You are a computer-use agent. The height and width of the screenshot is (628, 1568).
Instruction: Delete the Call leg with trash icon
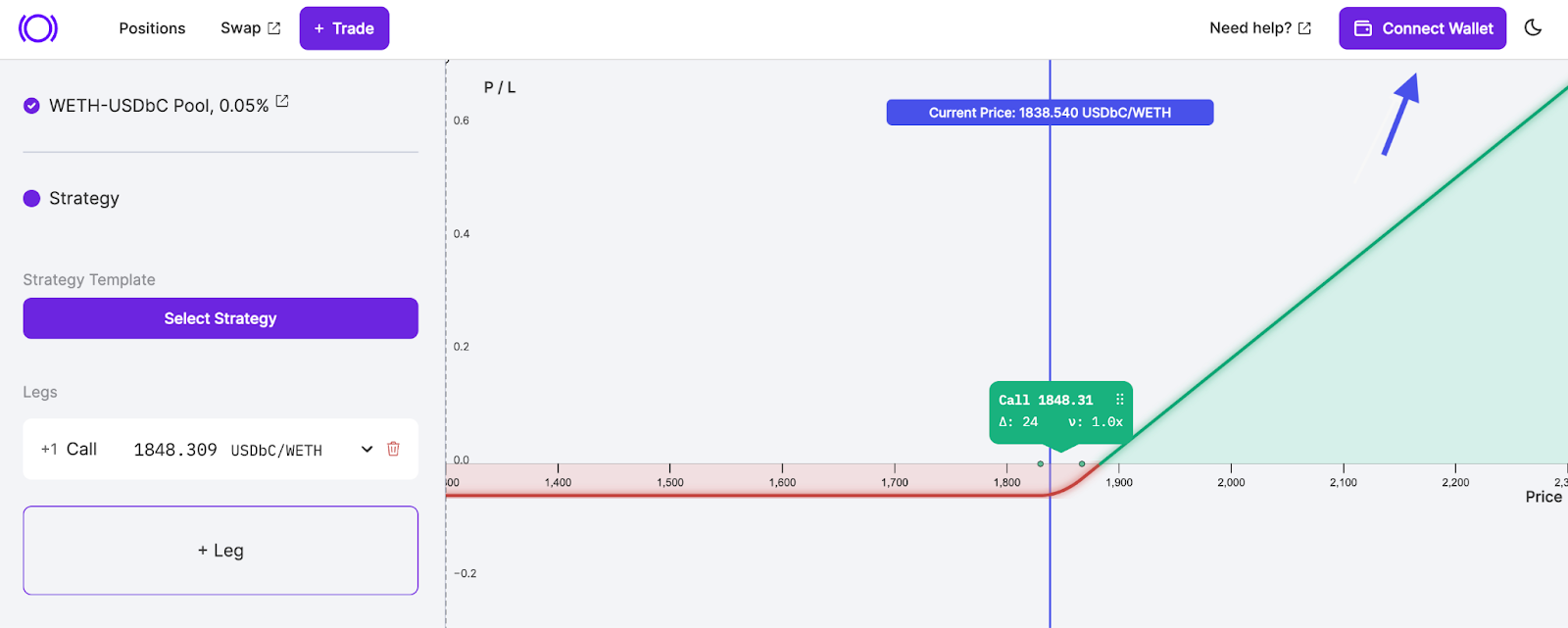pos(393,449)
